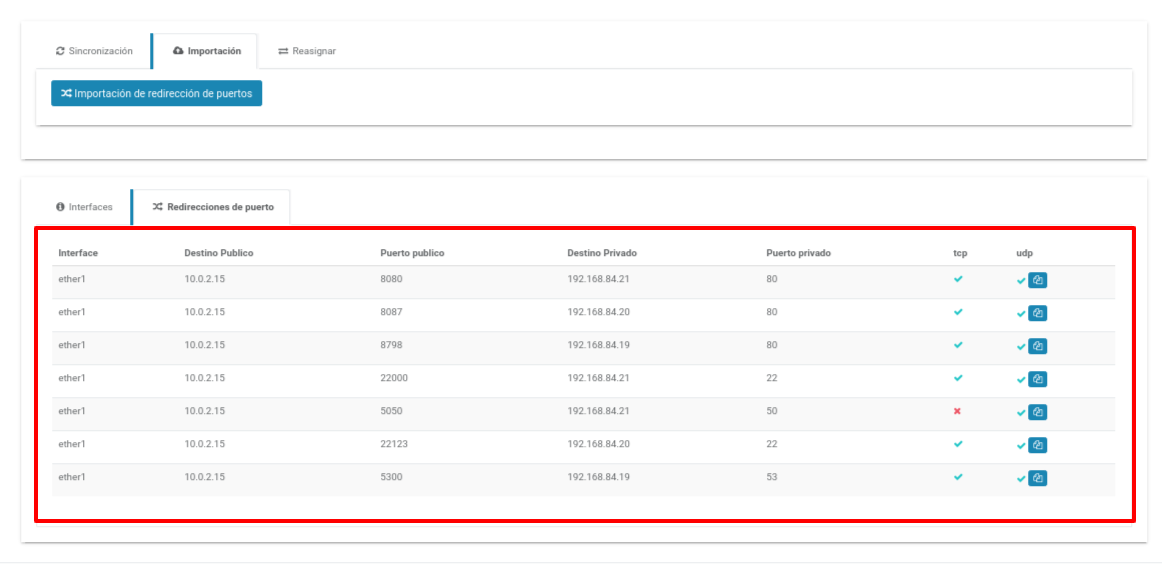Click the tcp check mark in the 22123 row
This screenshot has height=564, width=1162.
(958, 444)
